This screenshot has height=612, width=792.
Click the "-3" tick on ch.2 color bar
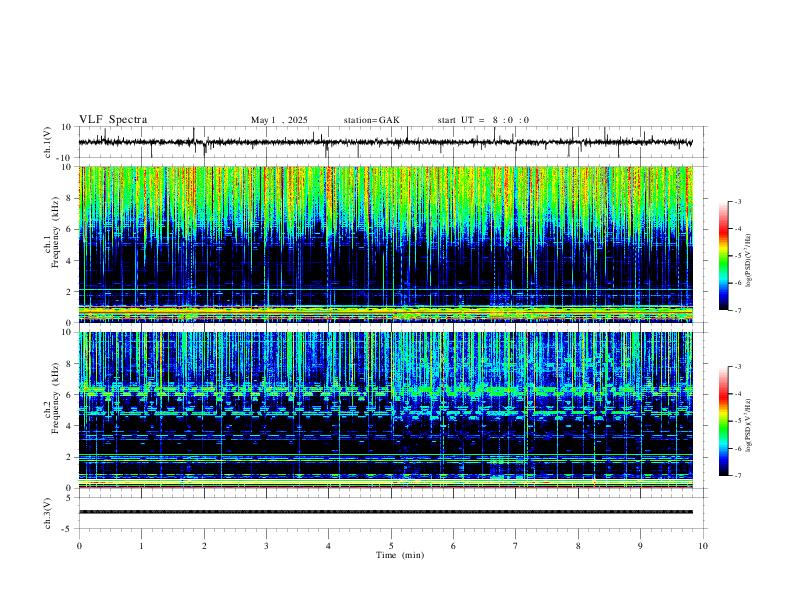pyautogui.click(x=737, y=367)
